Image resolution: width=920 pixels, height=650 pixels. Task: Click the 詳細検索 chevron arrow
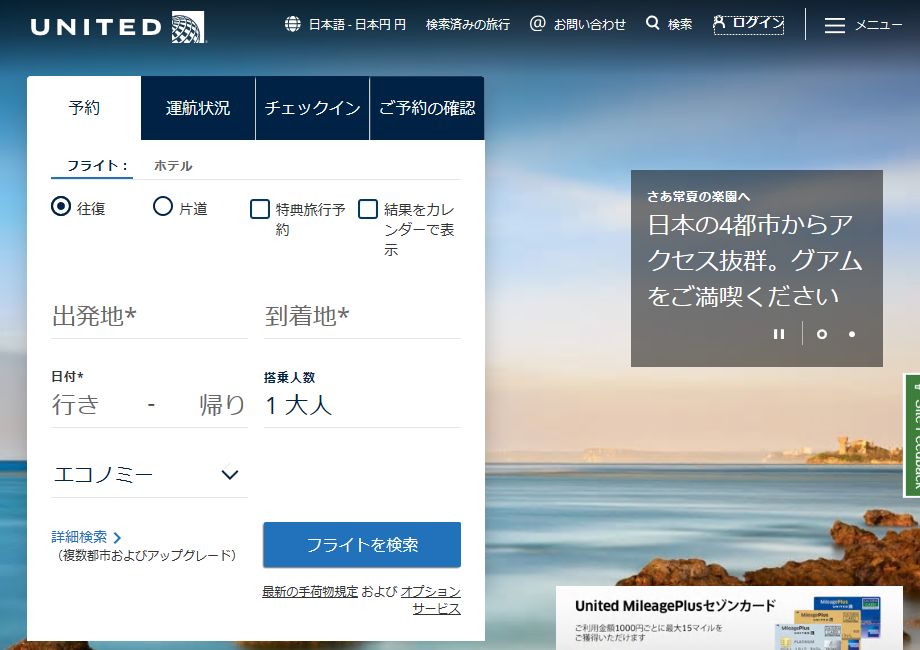(117, 537)
